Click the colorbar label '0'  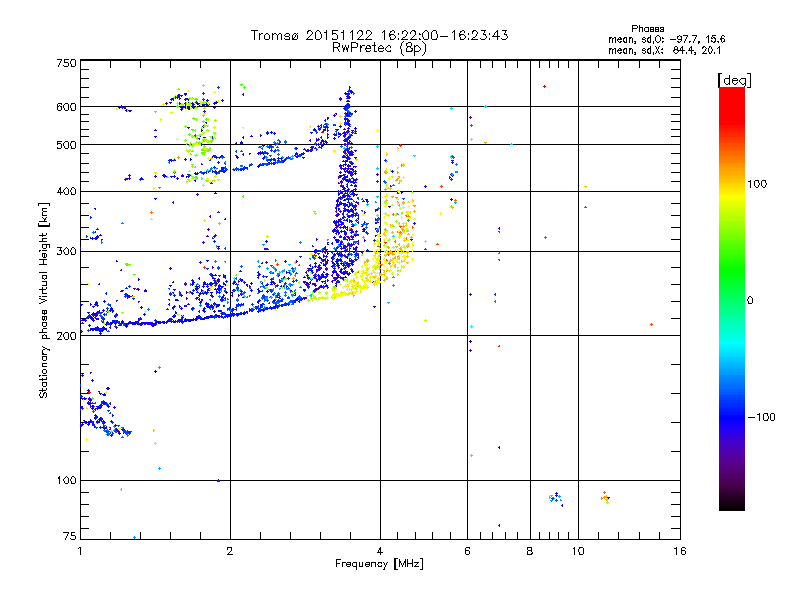tap(750, 301)
